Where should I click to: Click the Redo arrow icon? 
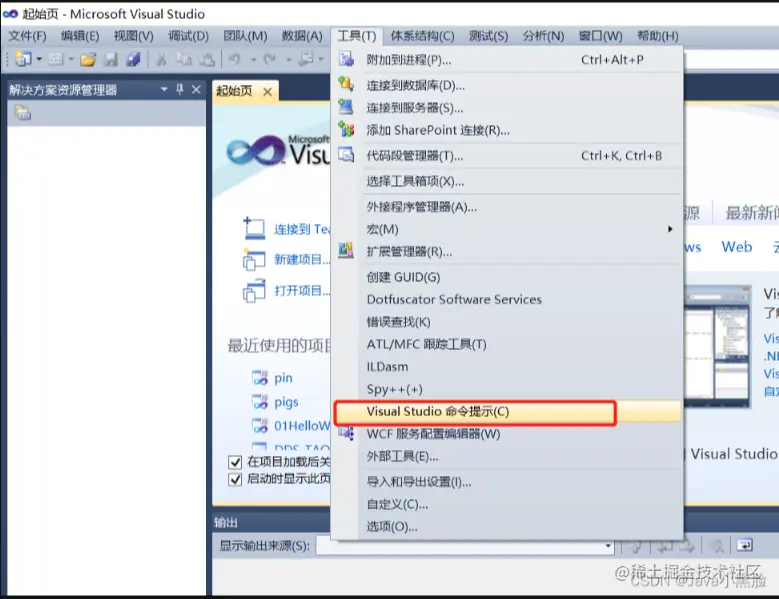(270, 60)
